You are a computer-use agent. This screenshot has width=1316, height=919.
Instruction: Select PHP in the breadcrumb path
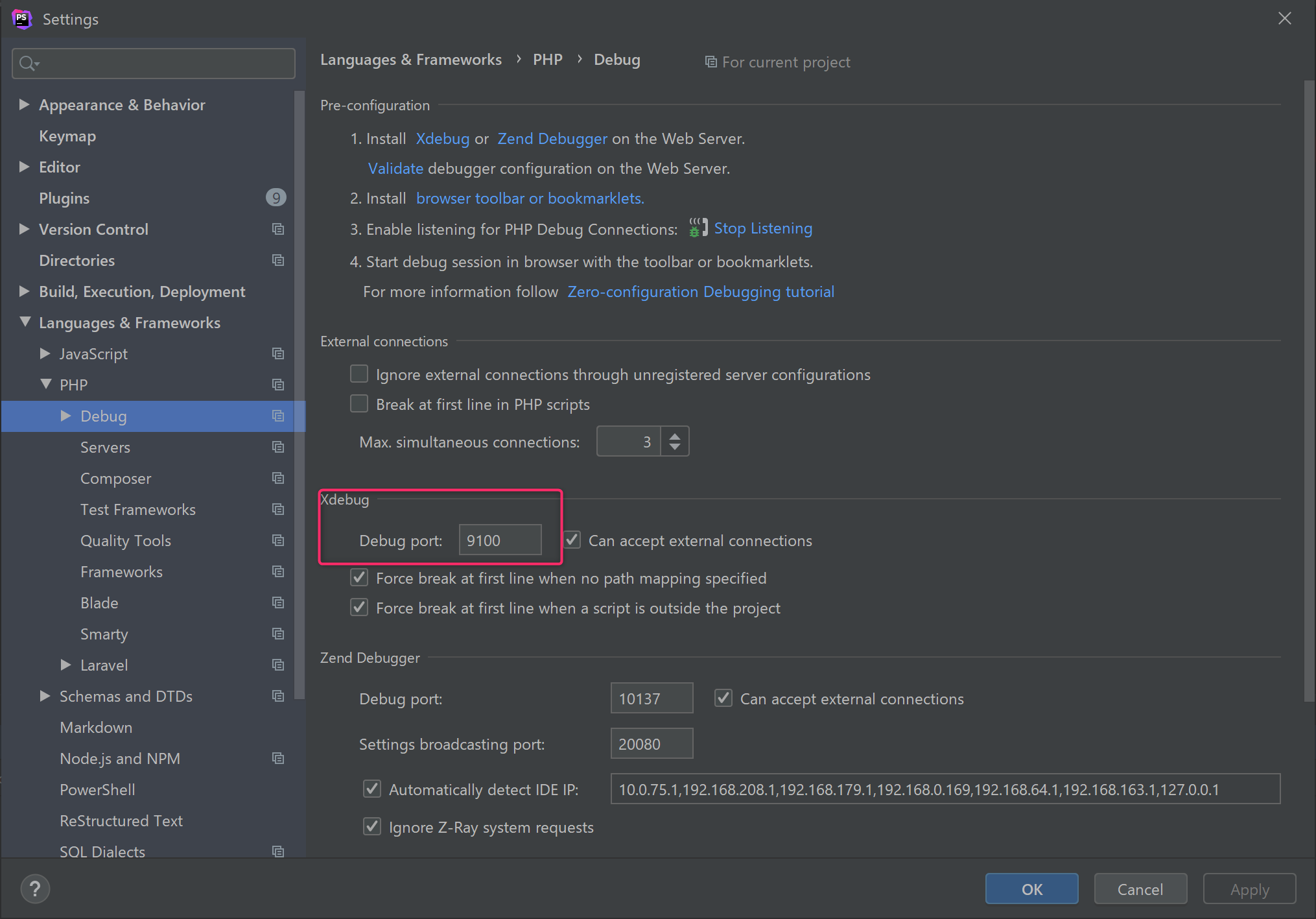point(548,59)
